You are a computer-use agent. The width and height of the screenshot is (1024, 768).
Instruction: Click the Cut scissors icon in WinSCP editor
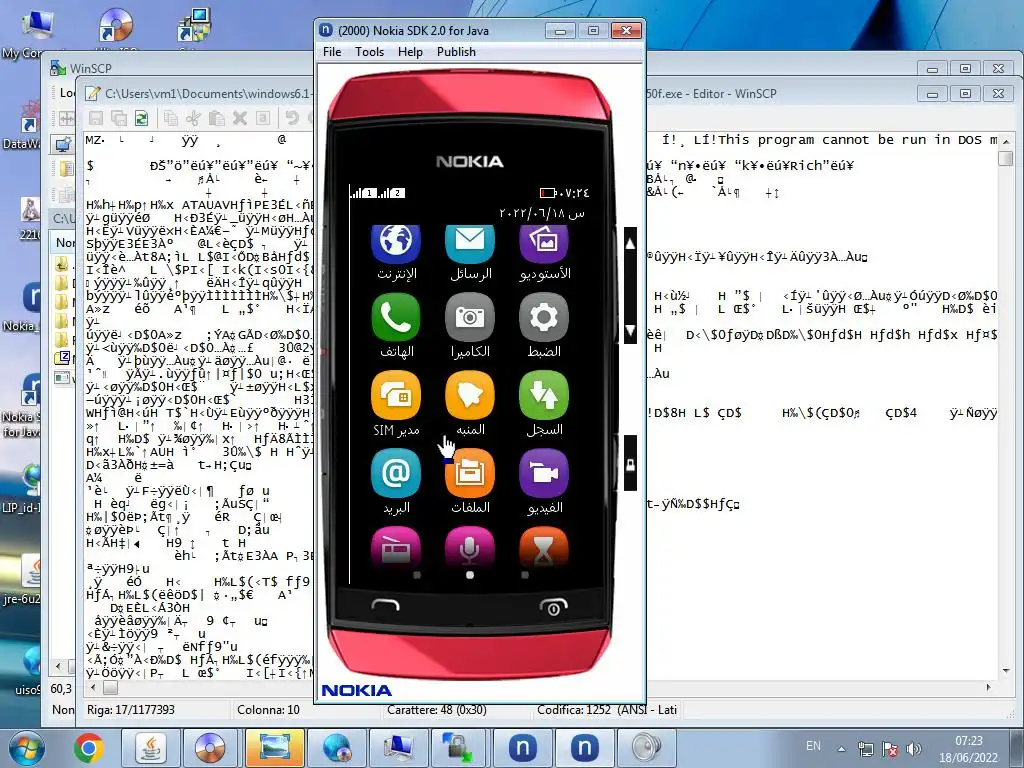tap(193, 118)
